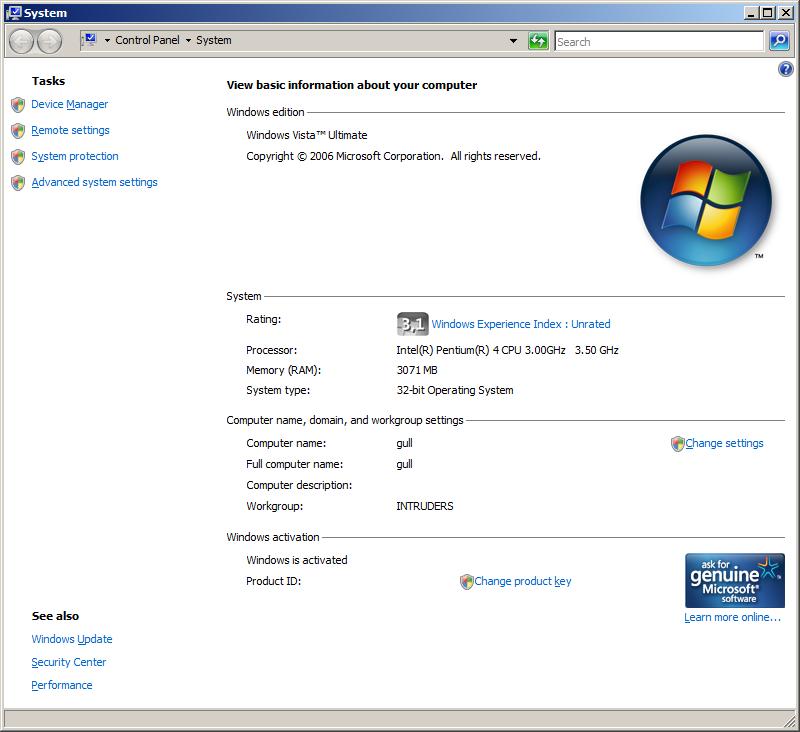Click the window resize grip corner
The image size is (800, 732).
[x=789, y=721]
